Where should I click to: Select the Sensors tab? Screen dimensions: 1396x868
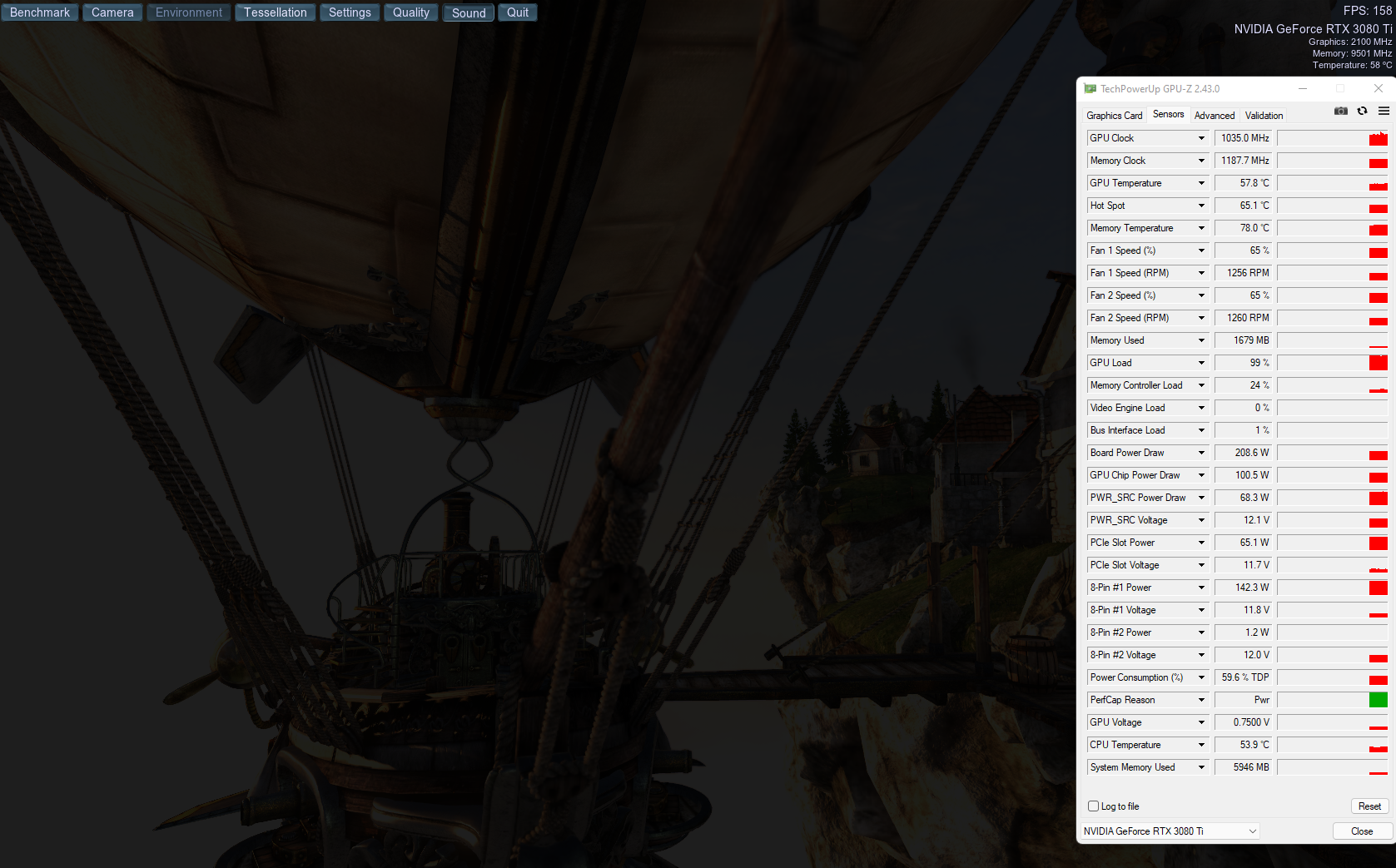point(1168,114)
